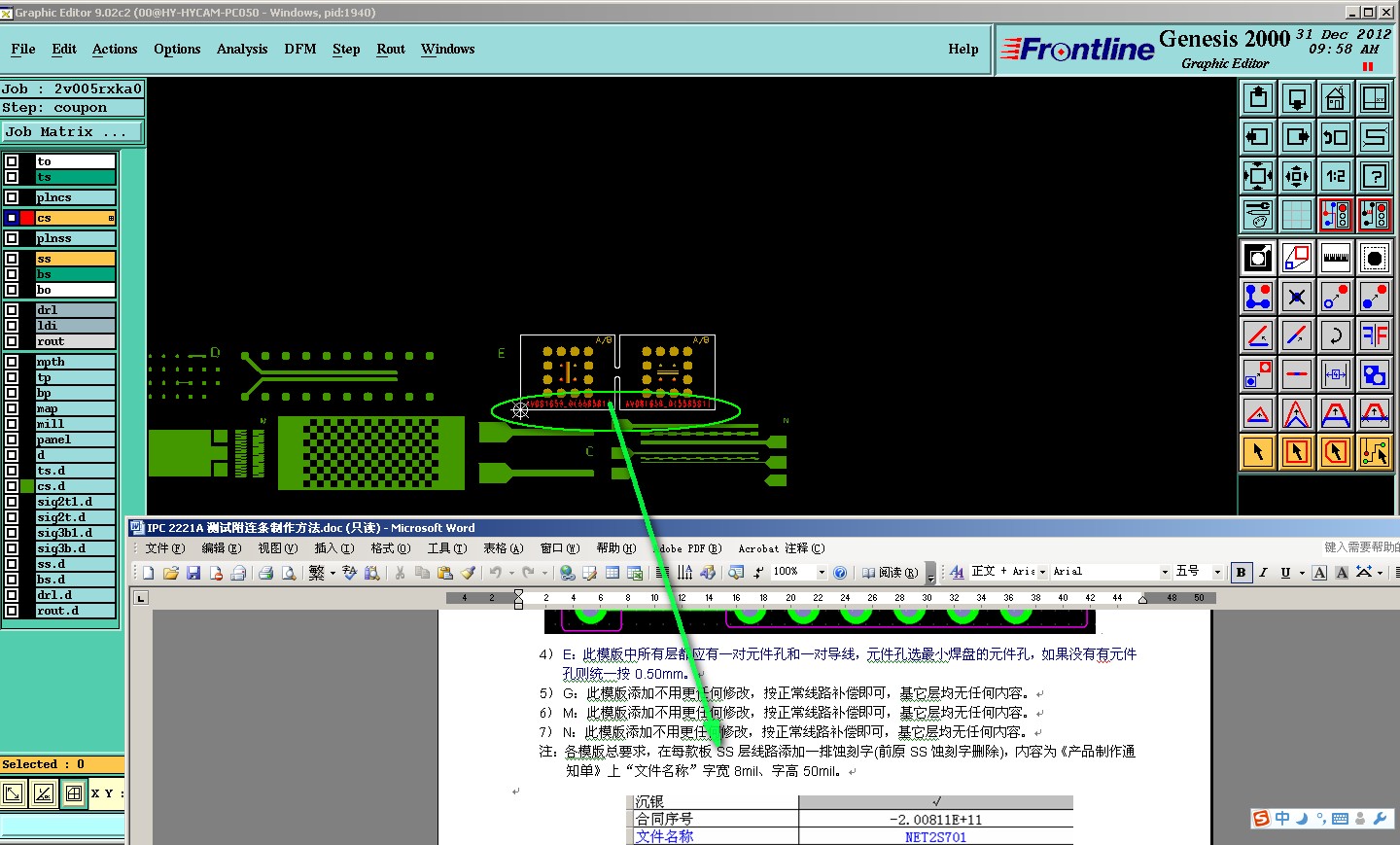Click the Help button in Genesis
The height and width of the screenshot is (845, 1400).
pos(963,49)
